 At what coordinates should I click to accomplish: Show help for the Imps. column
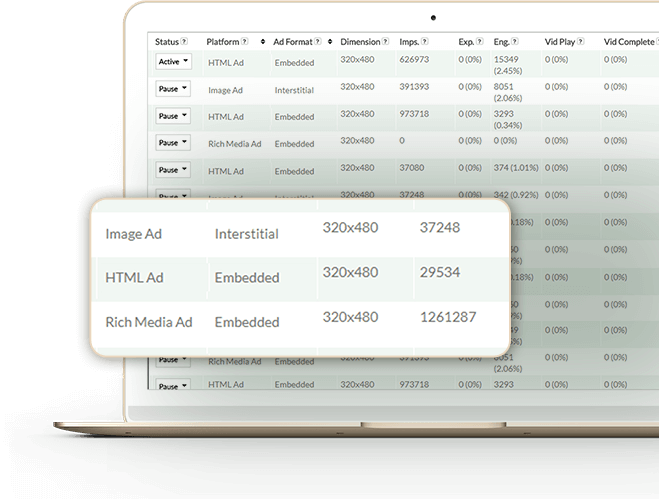click(425, 42)
